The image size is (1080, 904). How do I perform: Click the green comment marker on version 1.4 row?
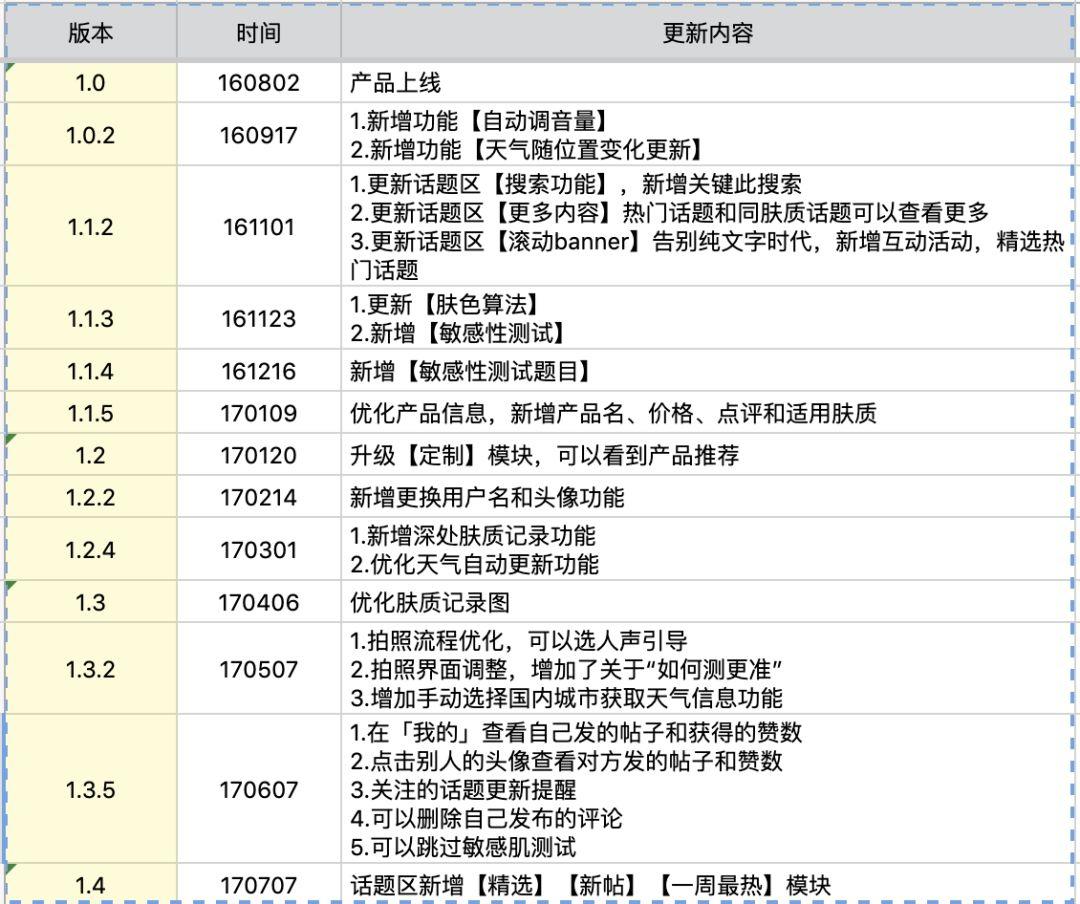[10, 869]
